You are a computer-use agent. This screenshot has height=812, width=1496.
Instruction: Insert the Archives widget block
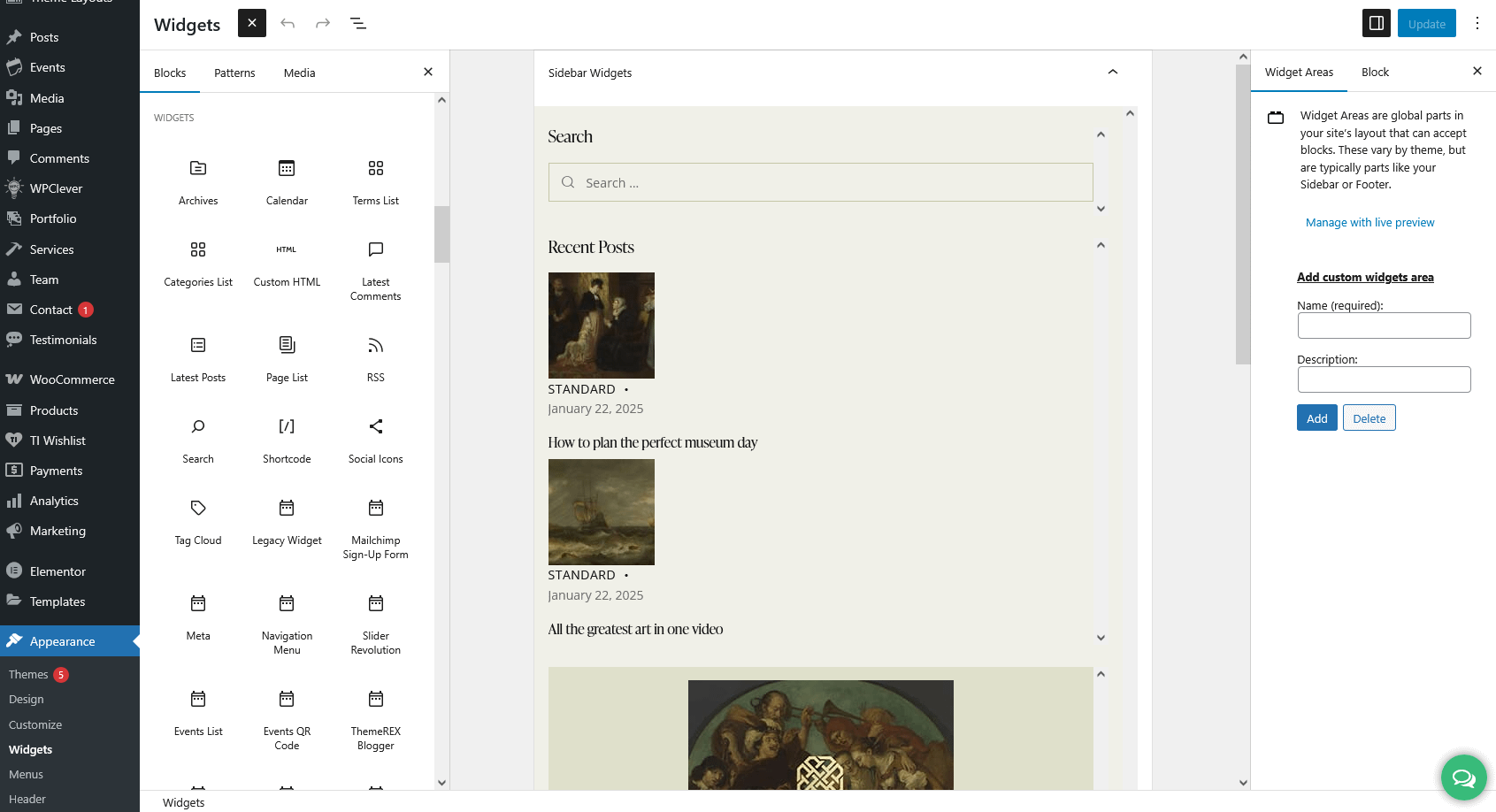pyautogui.click(x=198, y=183)
